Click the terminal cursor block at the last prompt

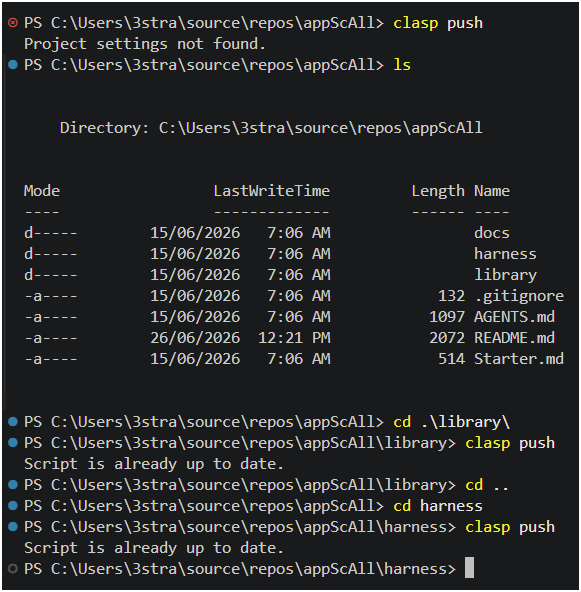(x=469, y=567)
